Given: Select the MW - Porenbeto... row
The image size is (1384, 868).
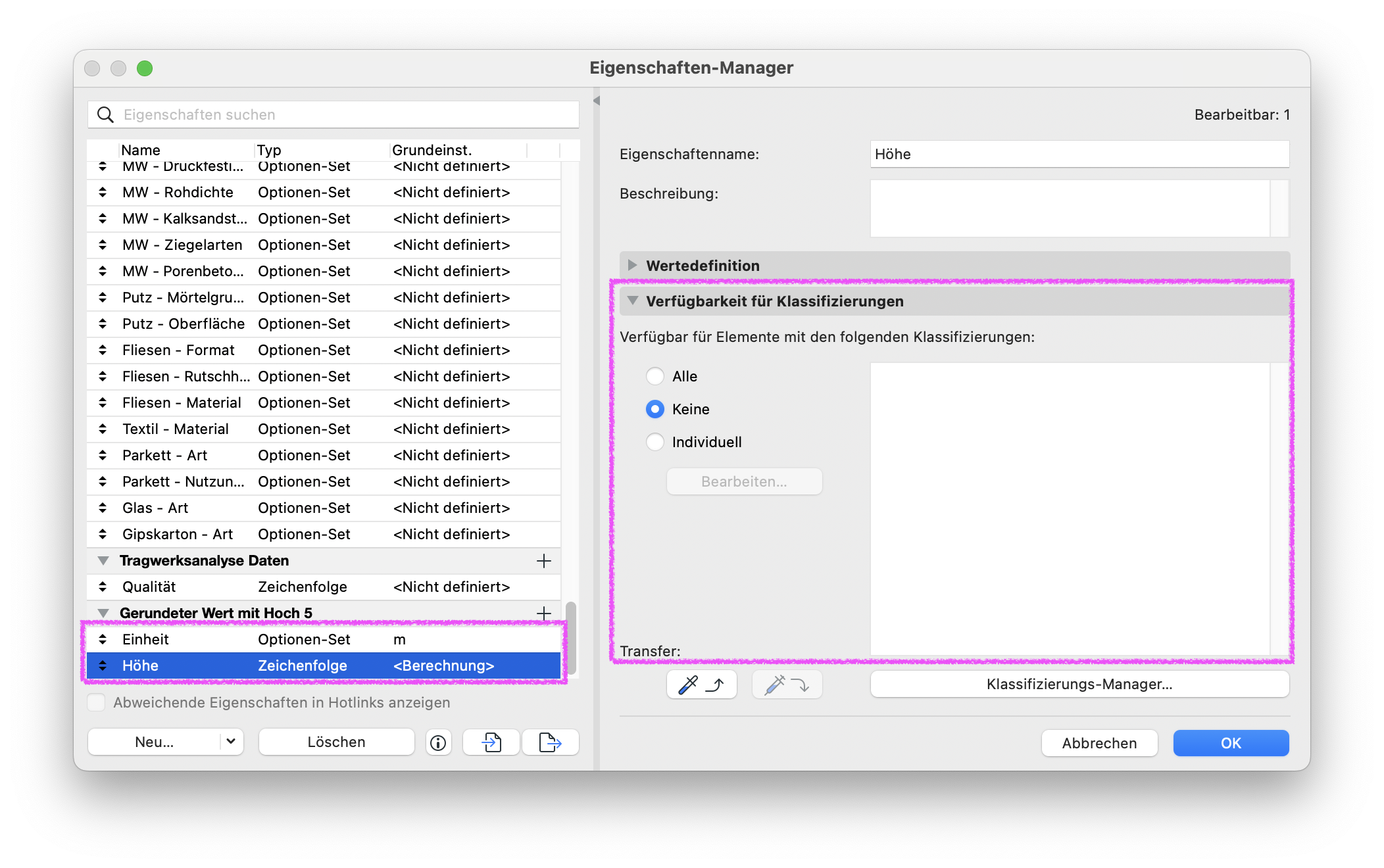Looking at the screenshot, I should (x=324, y=271).
